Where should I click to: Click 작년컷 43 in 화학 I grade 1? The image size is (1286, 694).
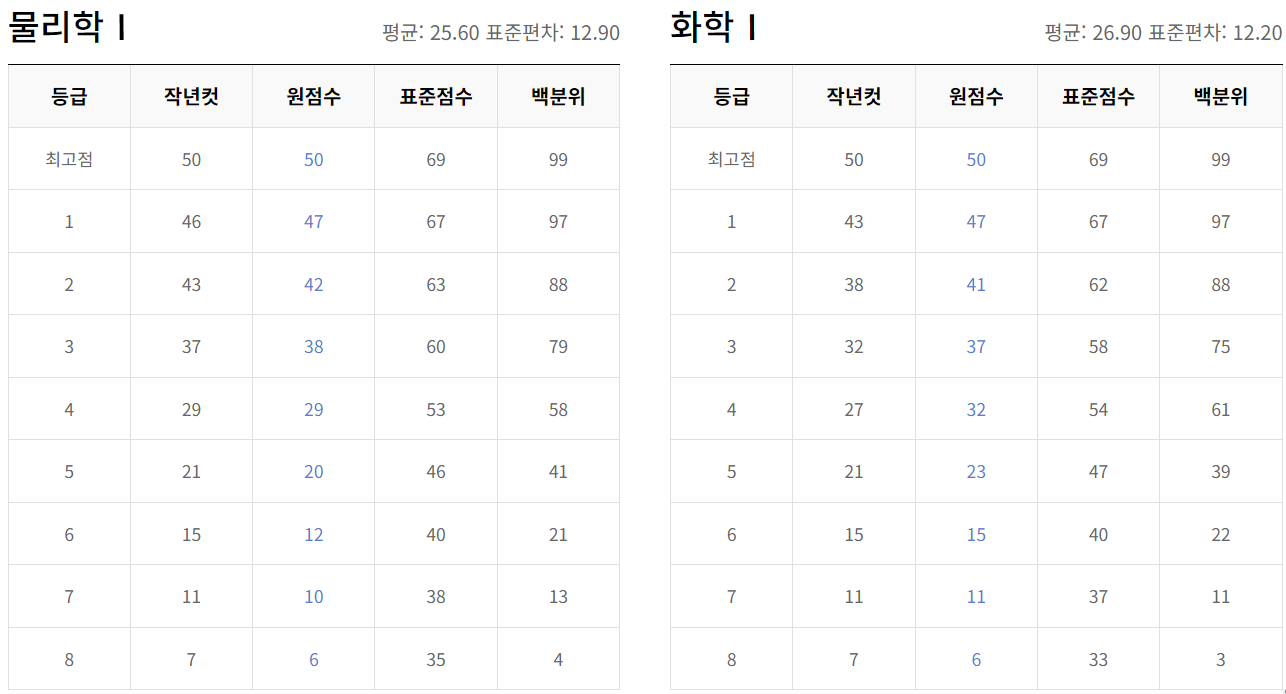[x=853, y=222]
